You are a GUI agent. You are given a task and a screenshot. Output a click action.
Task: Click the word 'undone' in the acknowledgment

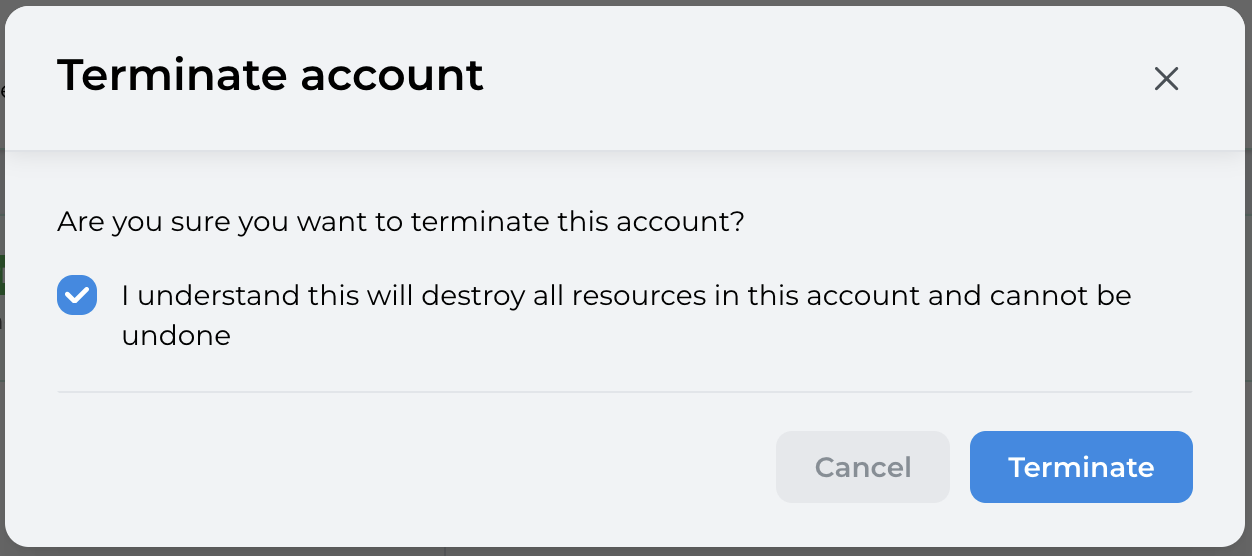176,336
